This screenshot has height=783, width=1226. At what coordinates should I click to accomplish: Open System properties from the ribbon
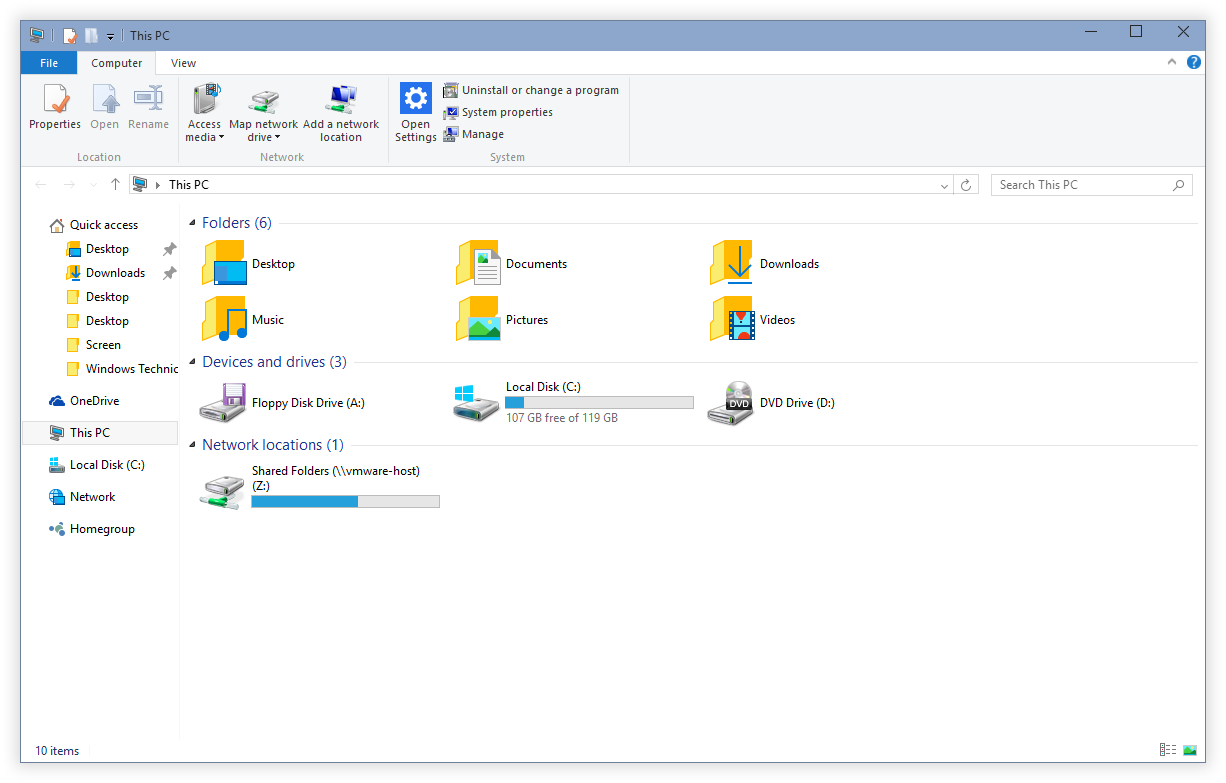498,112
